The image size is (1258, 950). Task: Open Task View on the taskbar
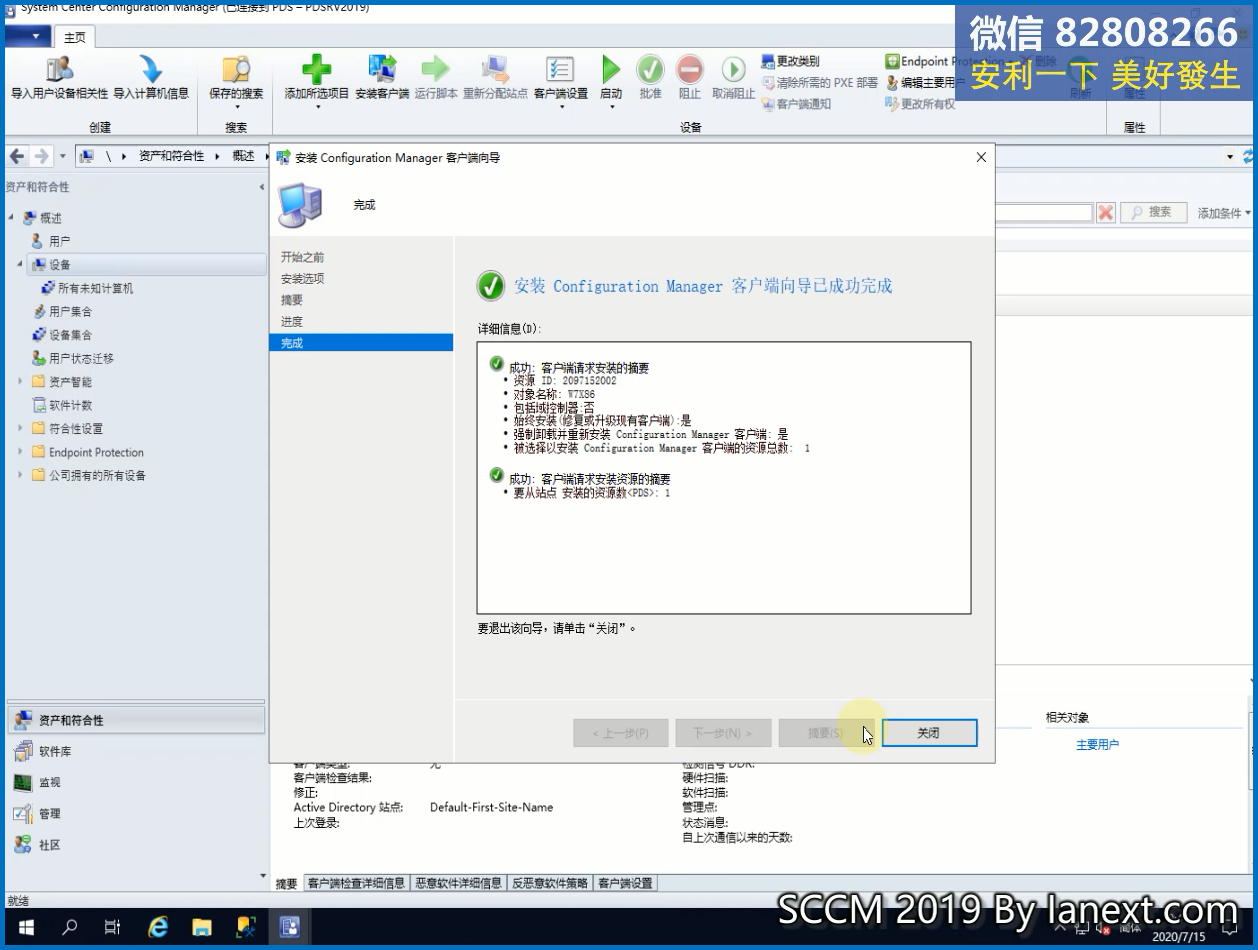click(112, 927)
